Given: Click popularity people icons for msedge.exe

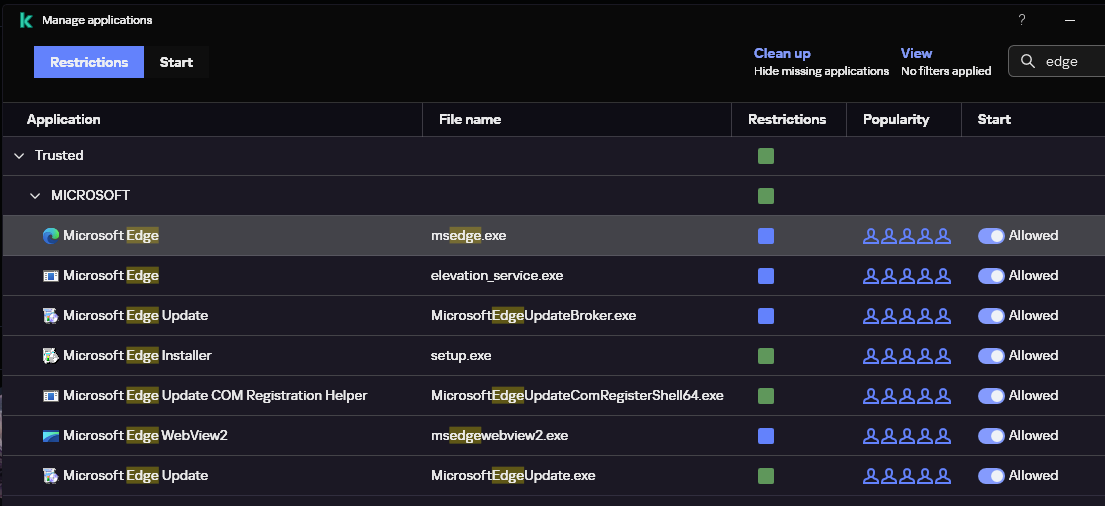Looking at the screenshot, I should tap(907, 236).
